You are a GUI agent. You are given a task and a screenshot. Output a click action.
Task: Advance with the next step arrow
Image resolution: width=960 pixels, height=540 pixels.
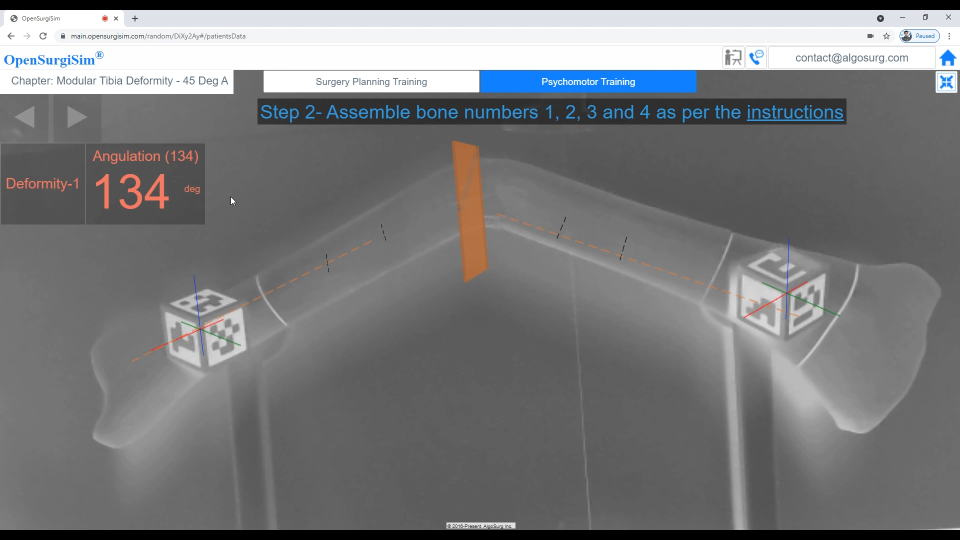click(77, 117)
